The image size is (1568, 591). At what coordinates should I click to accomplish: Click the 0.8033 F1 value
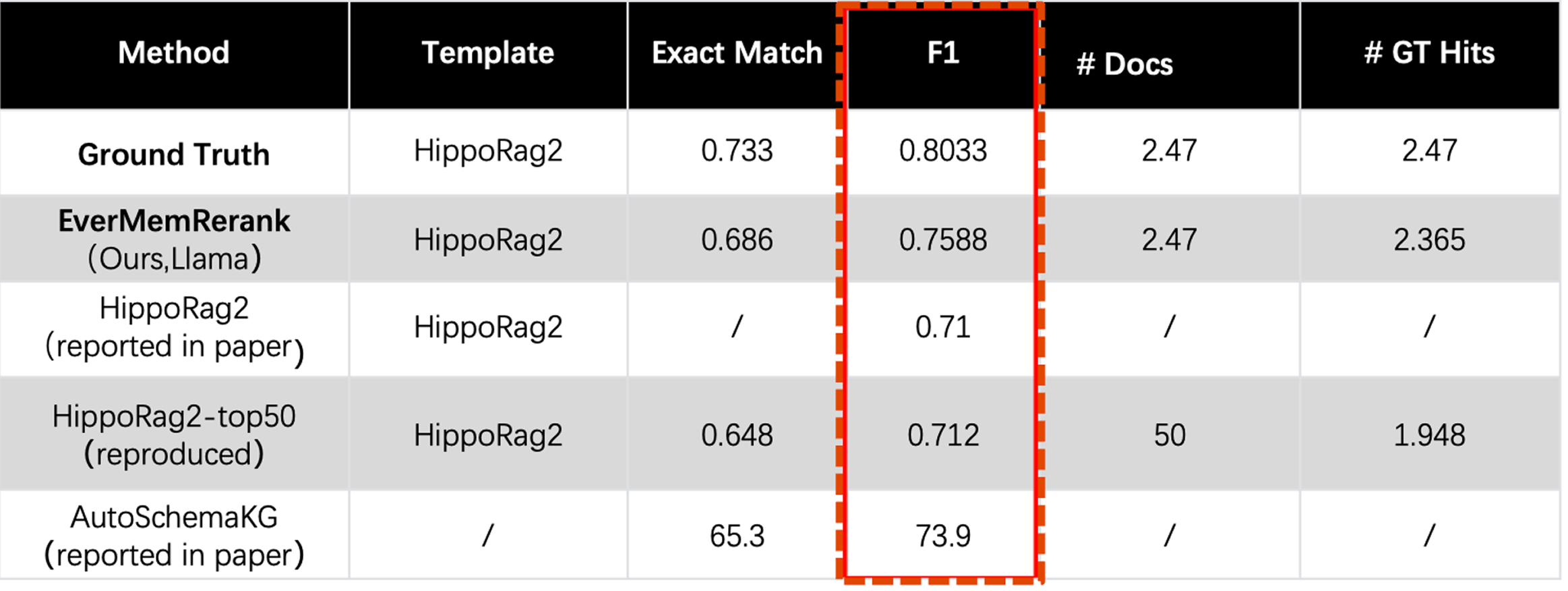[942, 150]
